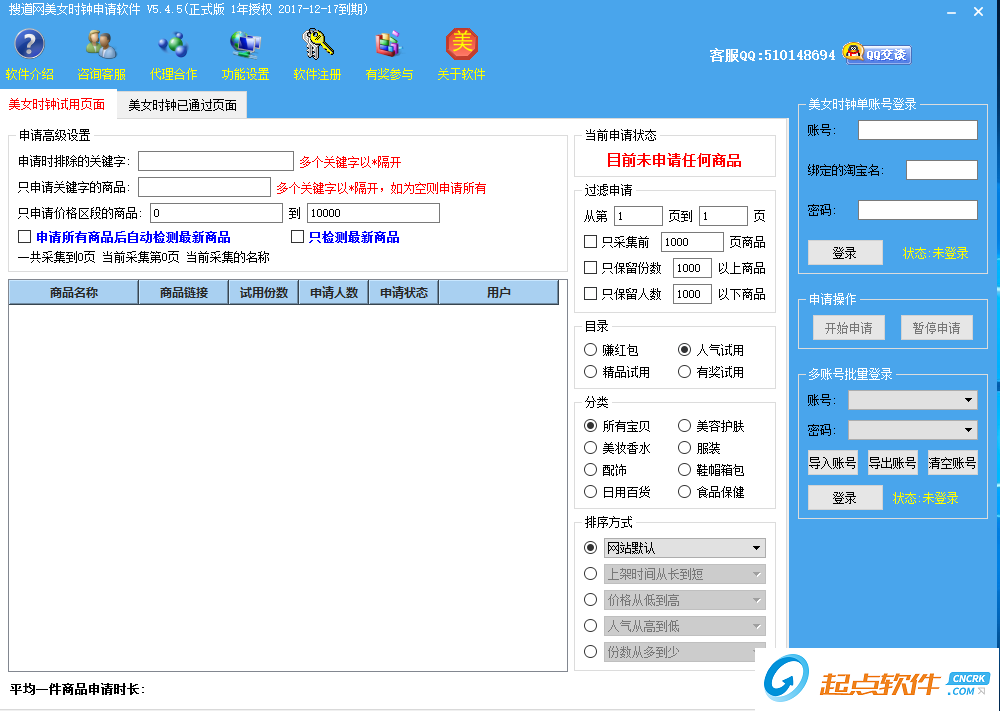Click the 开始申请 button
1000x711 pixels.
click(x=847, y=327)
